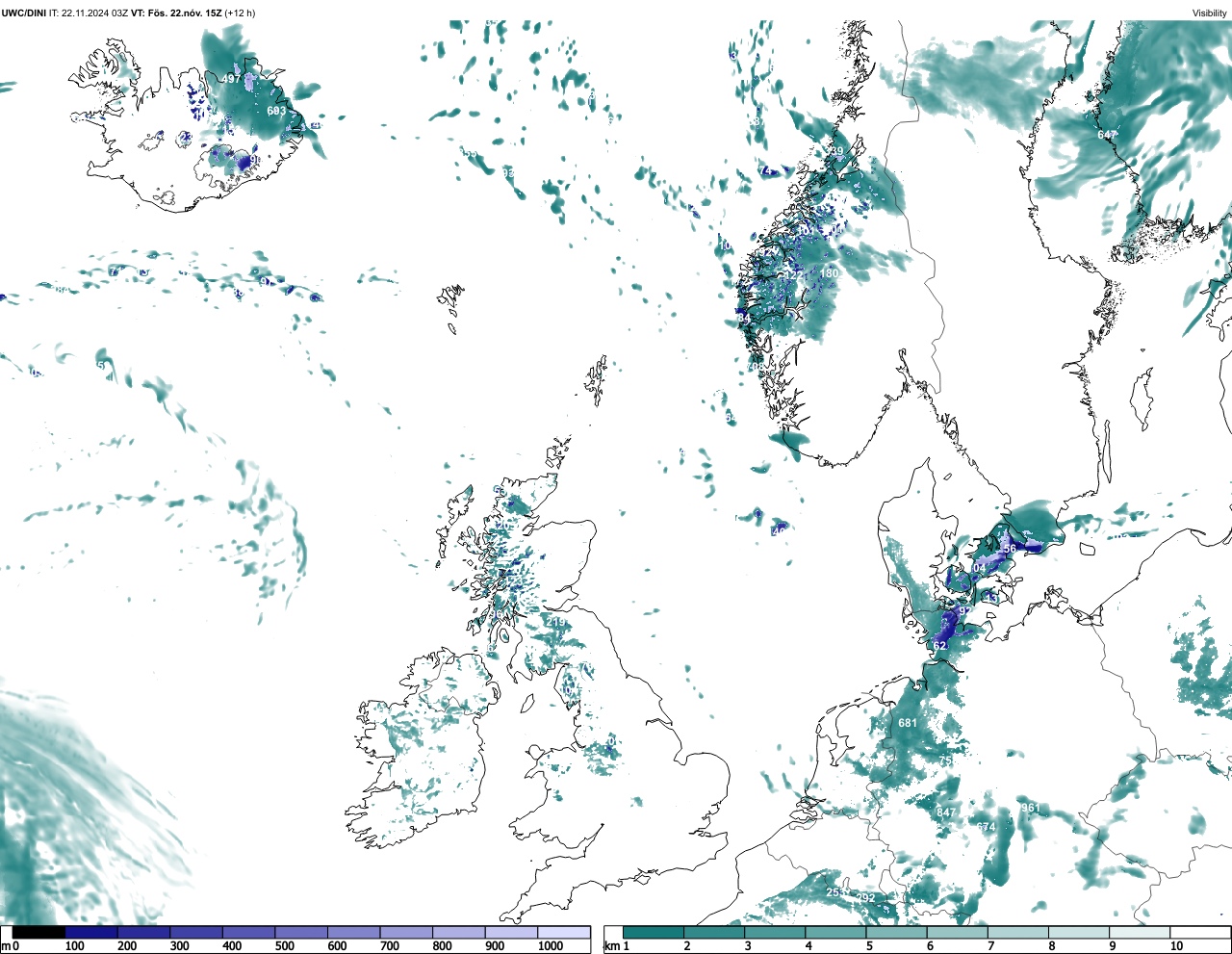Screen dimensions: 1232x954
Task: Click the '500' label on the metre scale
Action: point(285,946)
